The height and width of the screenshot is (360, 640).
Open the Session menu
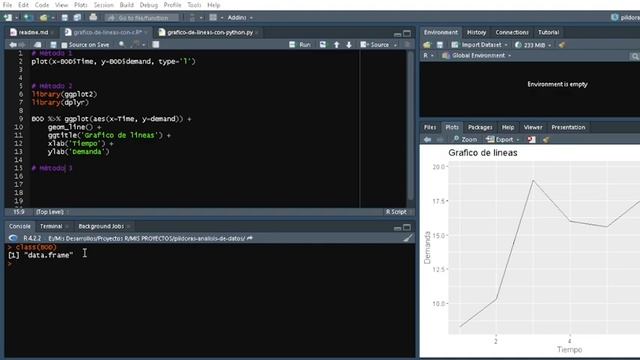103,5
